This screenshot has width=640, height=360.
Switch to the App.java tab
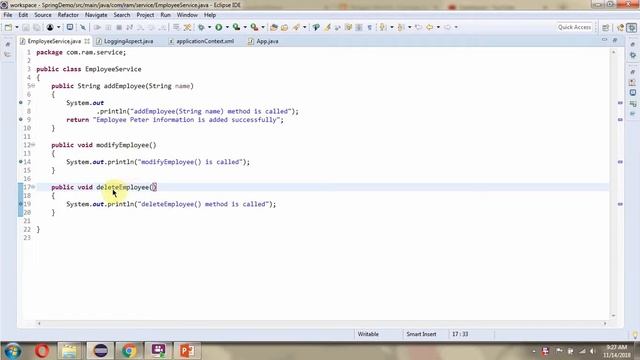coord(267,41)
